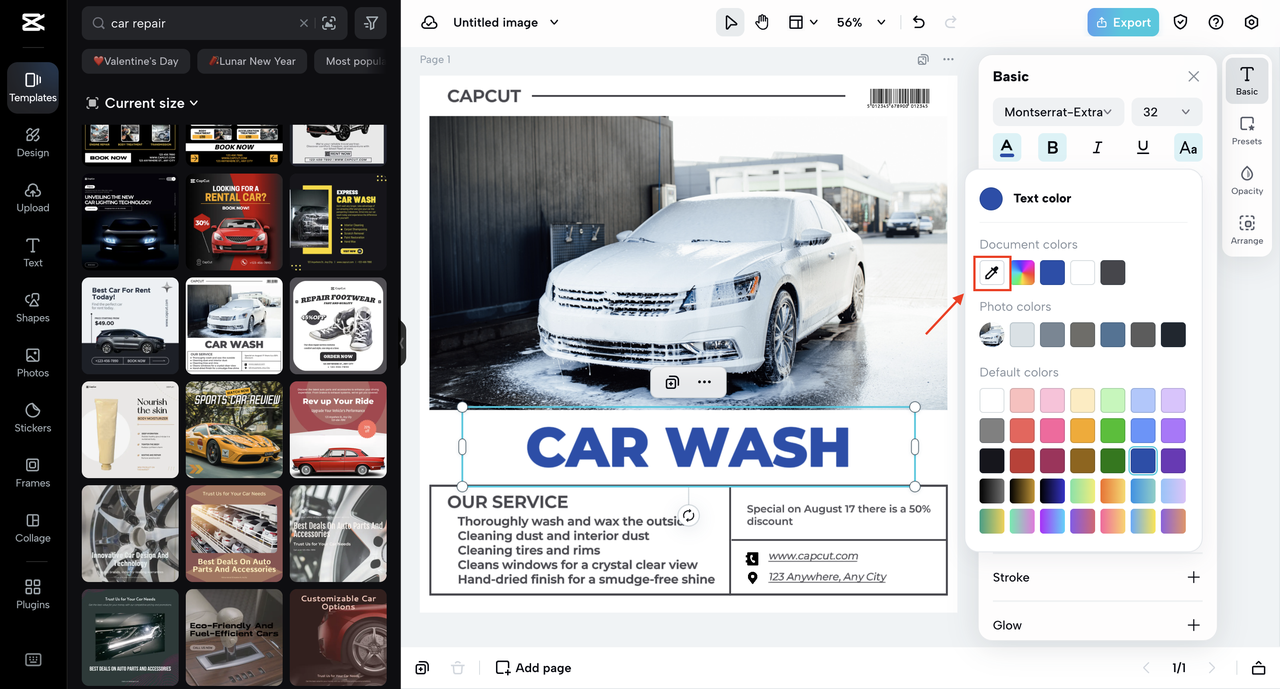Viewport: 1280px width, 689px height.
Task: Choose the Rental Car template thumbnail
Action: (x=234, y=222)
